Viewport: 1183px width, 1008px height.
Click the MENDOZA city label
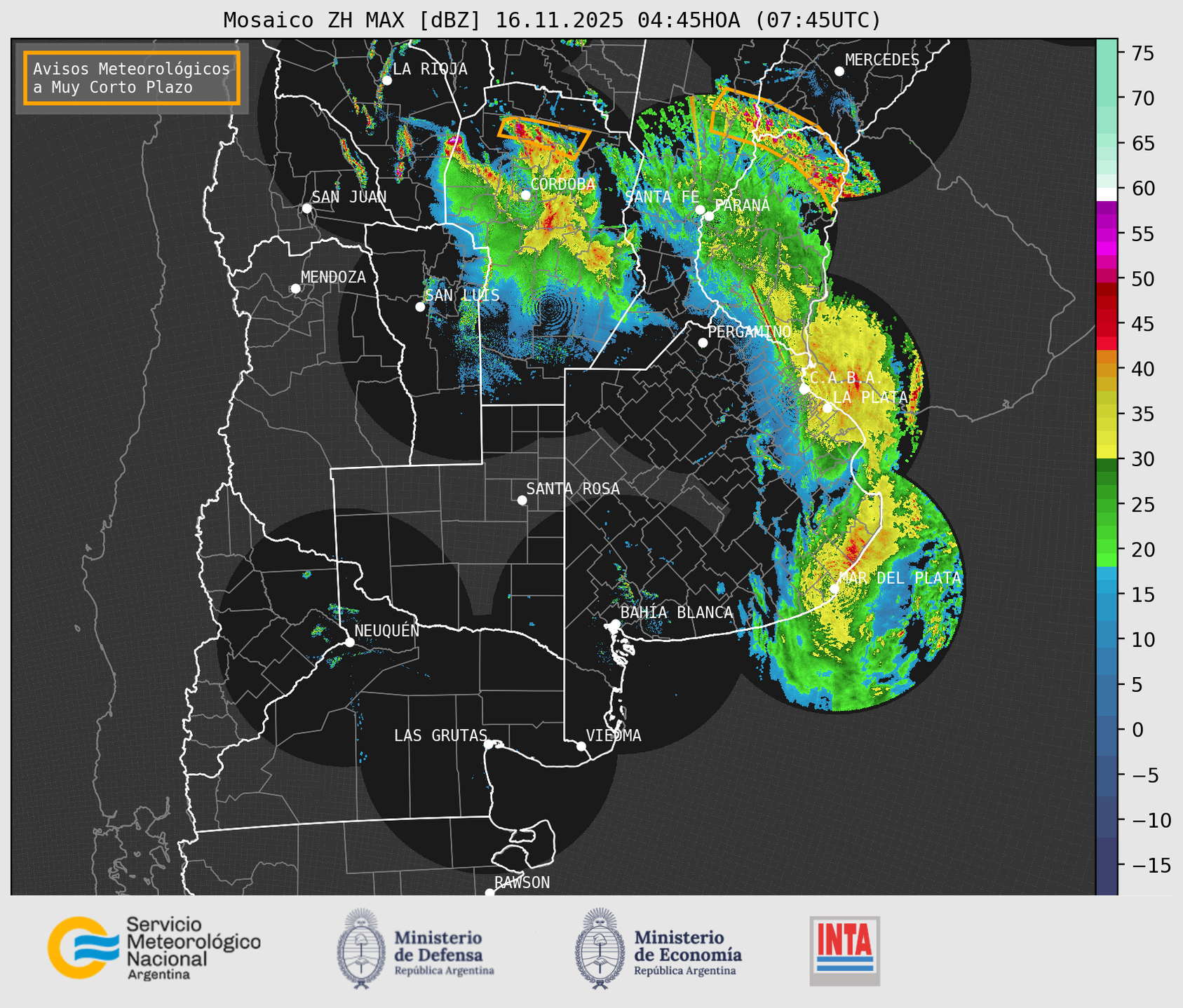point(334,277)
